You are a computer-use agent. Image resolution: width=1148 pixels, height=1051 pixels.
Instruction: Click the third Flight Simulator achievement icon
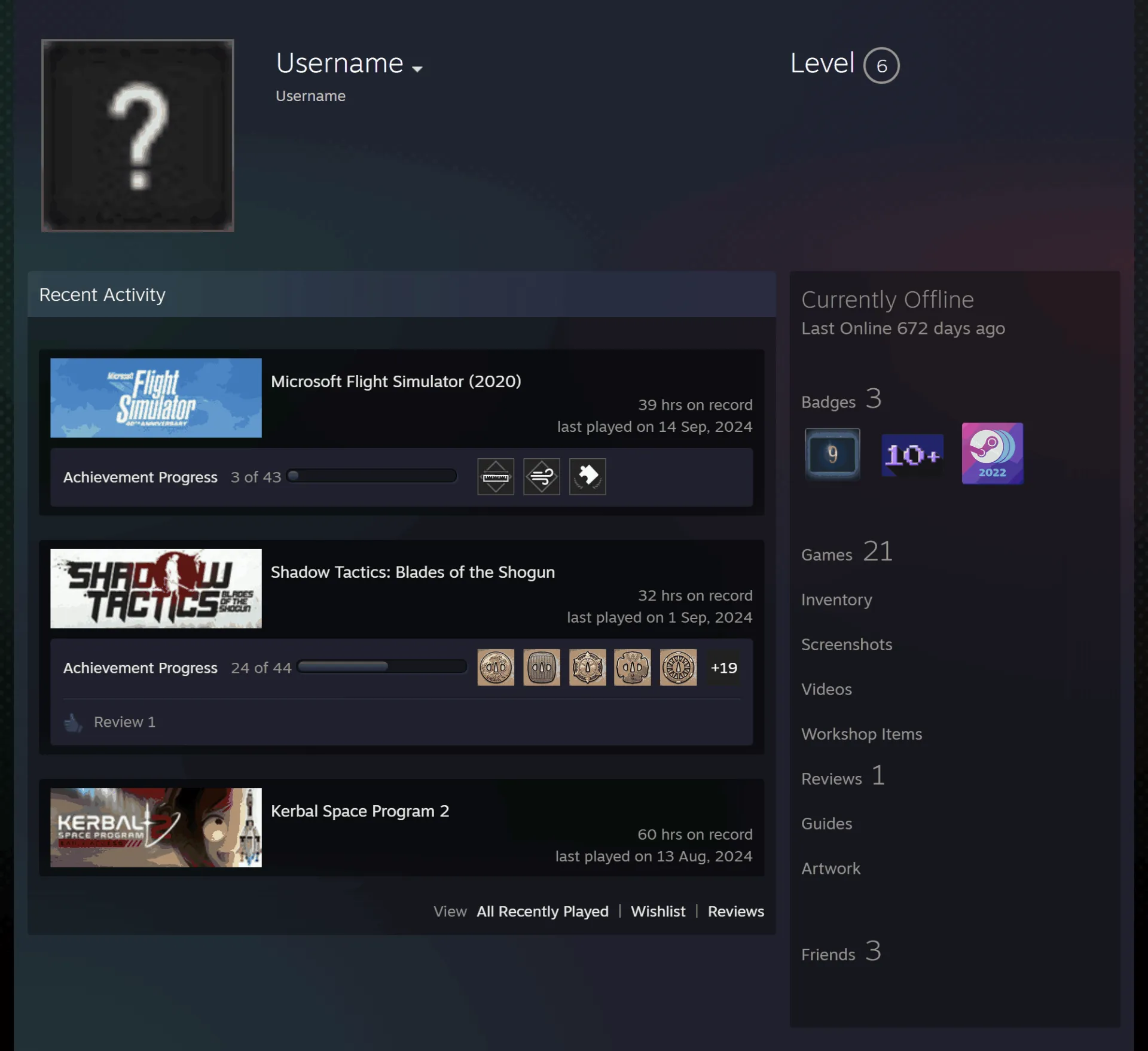click(x=588, y=477)
